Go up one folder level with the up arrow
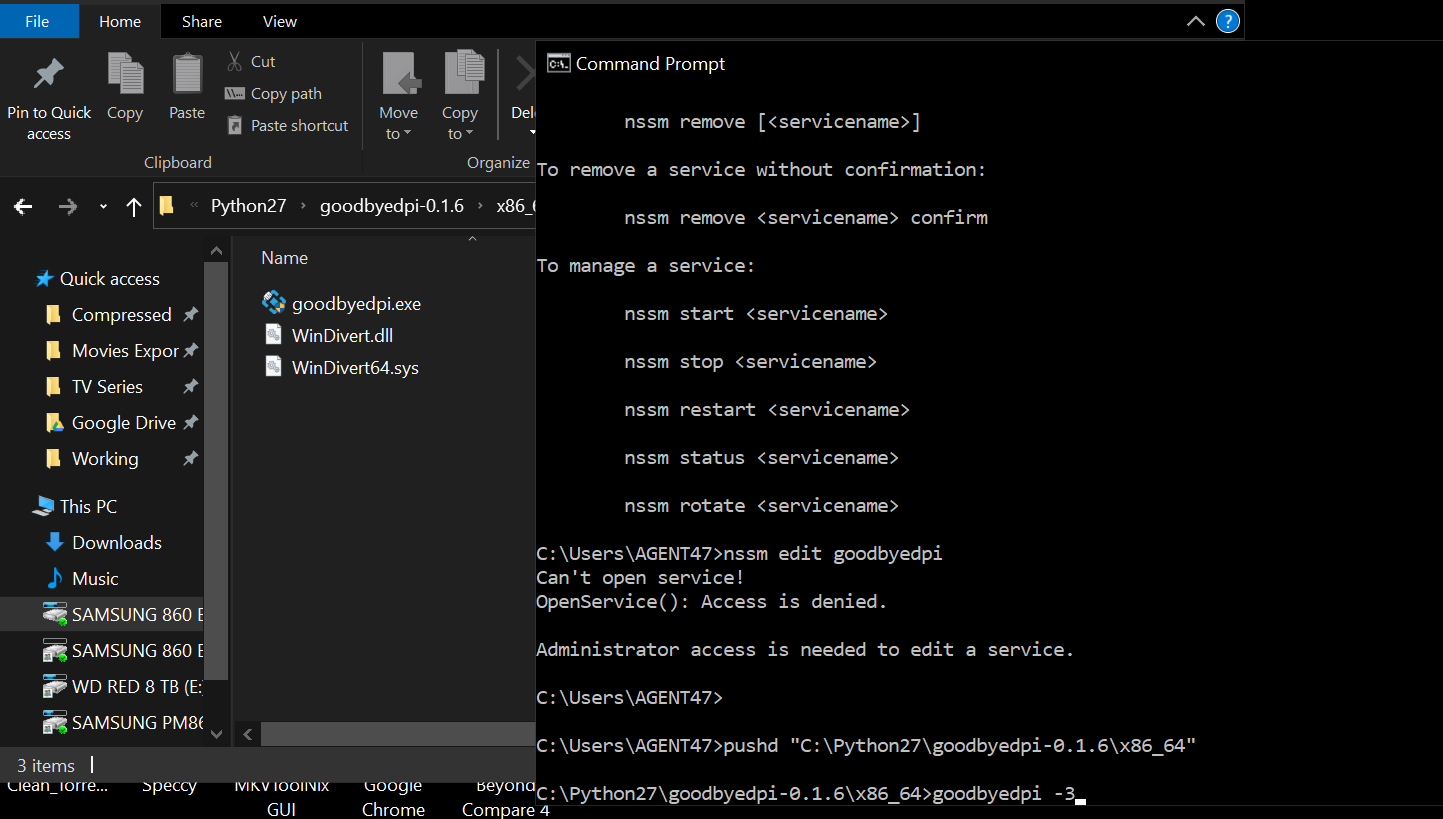The image size is (1443, 819). point(134,206)
